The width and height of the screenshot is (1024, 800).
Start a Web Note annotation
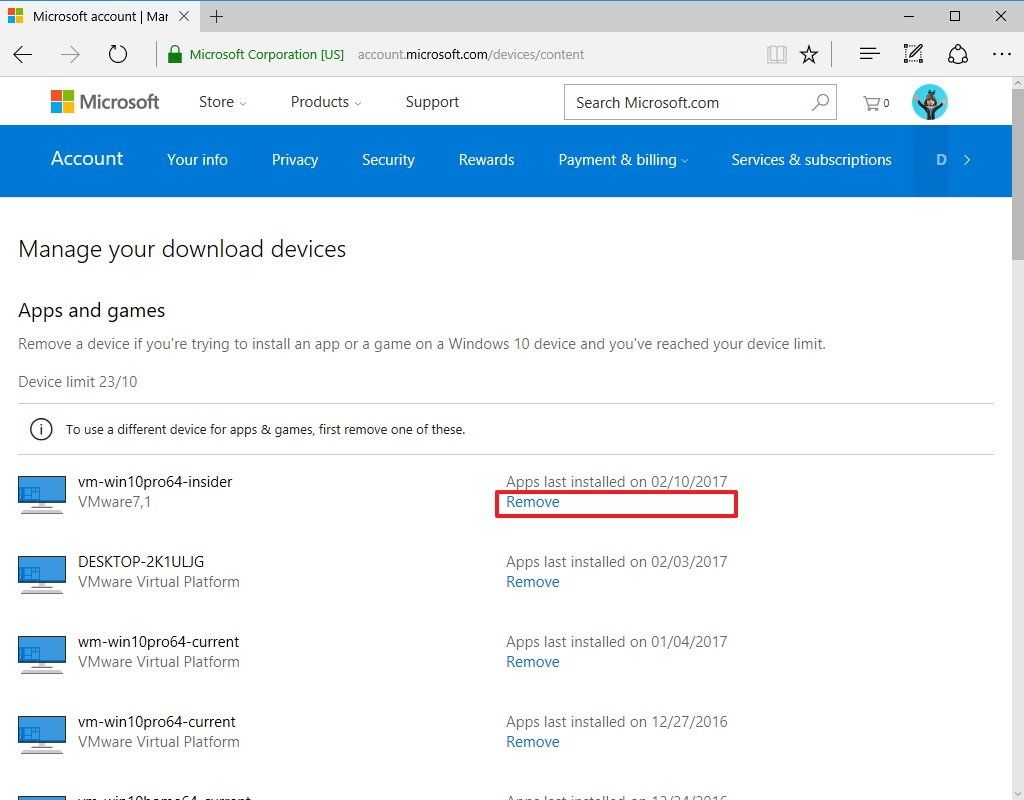pos(913,54)
